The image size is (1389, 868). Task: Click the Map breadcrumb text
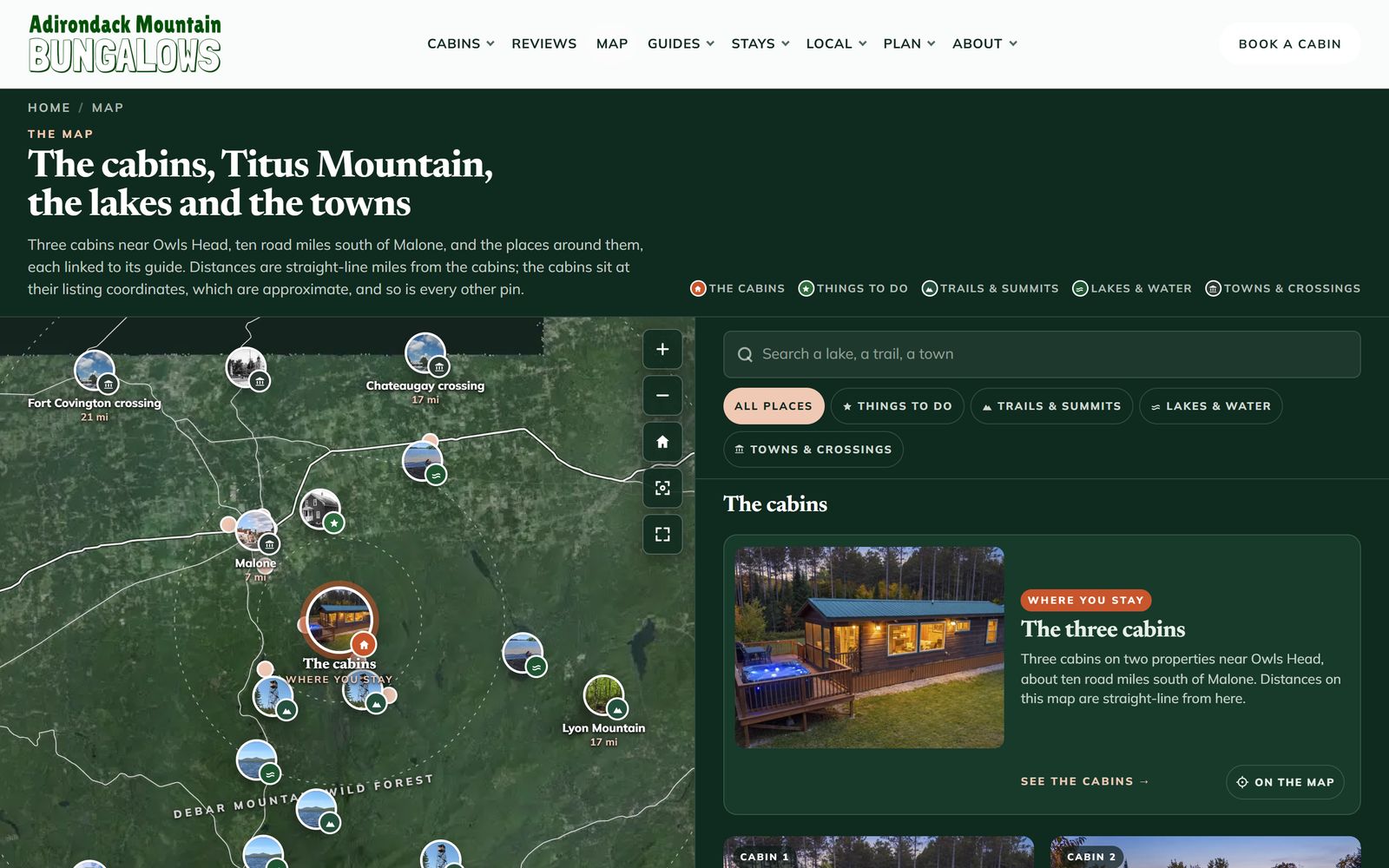[x=108, y=108]
